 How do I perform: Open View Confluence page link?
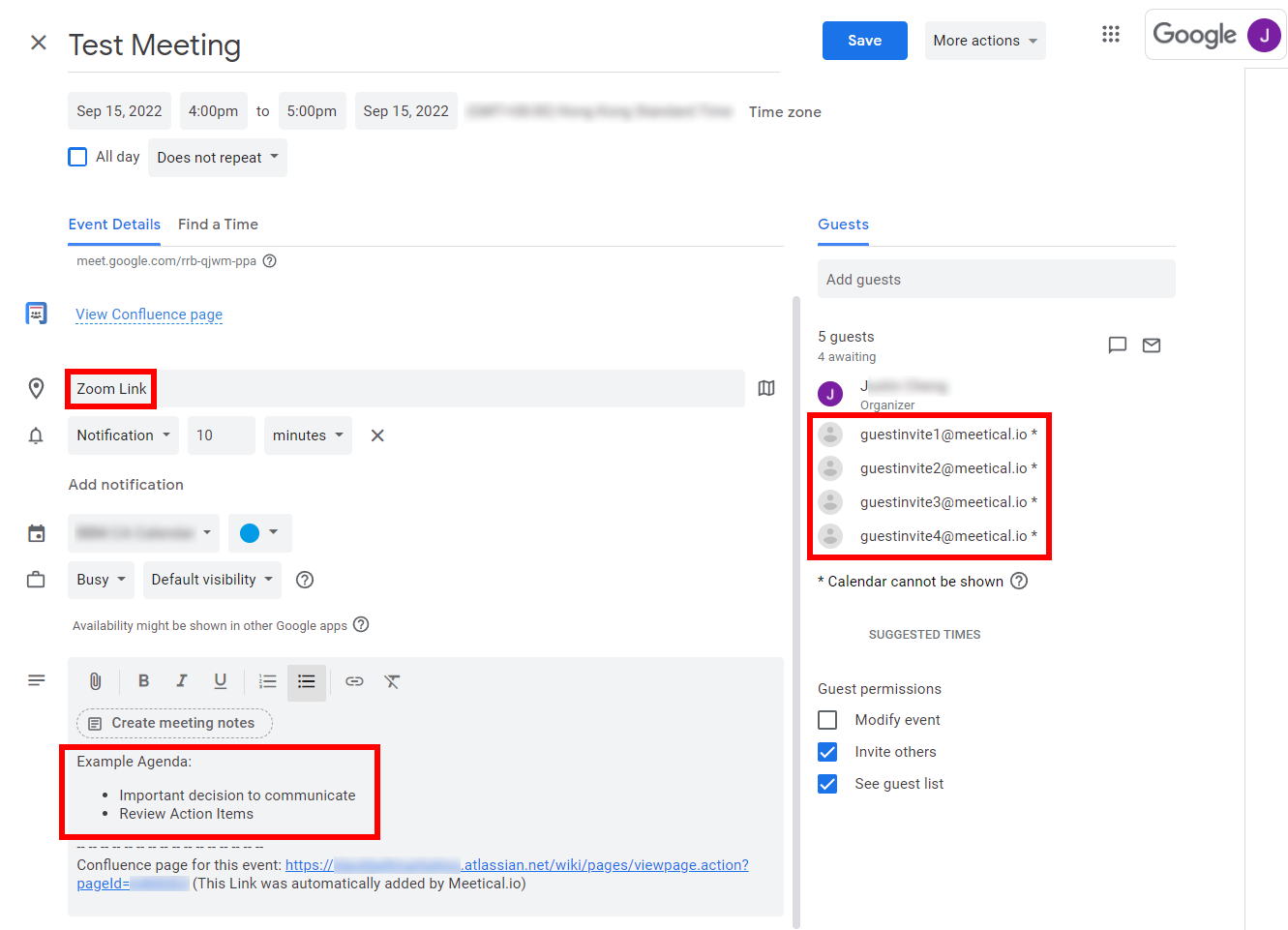coord(149,315)
